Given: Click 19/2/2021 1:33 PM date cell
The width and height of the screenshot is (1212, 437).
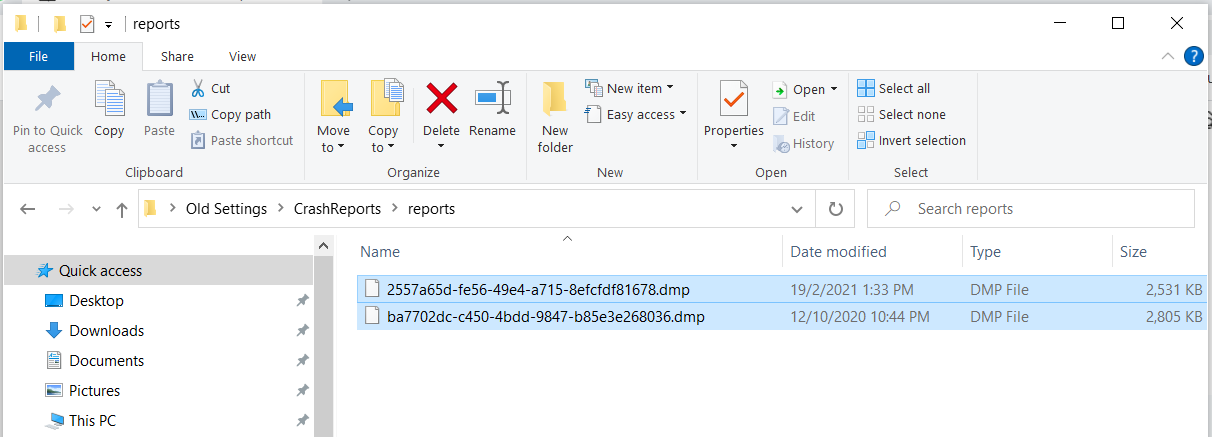Looking at the screenshot, I should (852, 290).
